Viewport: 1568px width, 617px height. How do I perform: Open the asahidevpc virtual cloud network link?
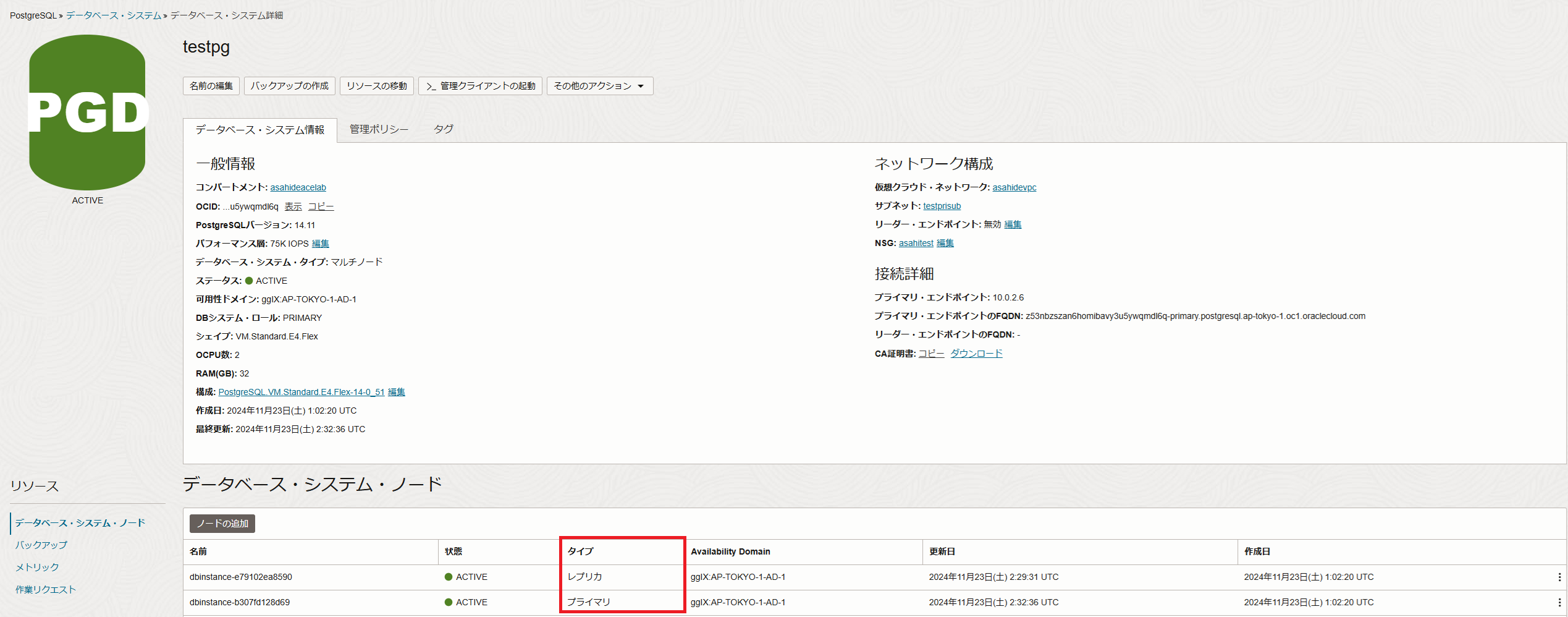1014,187
